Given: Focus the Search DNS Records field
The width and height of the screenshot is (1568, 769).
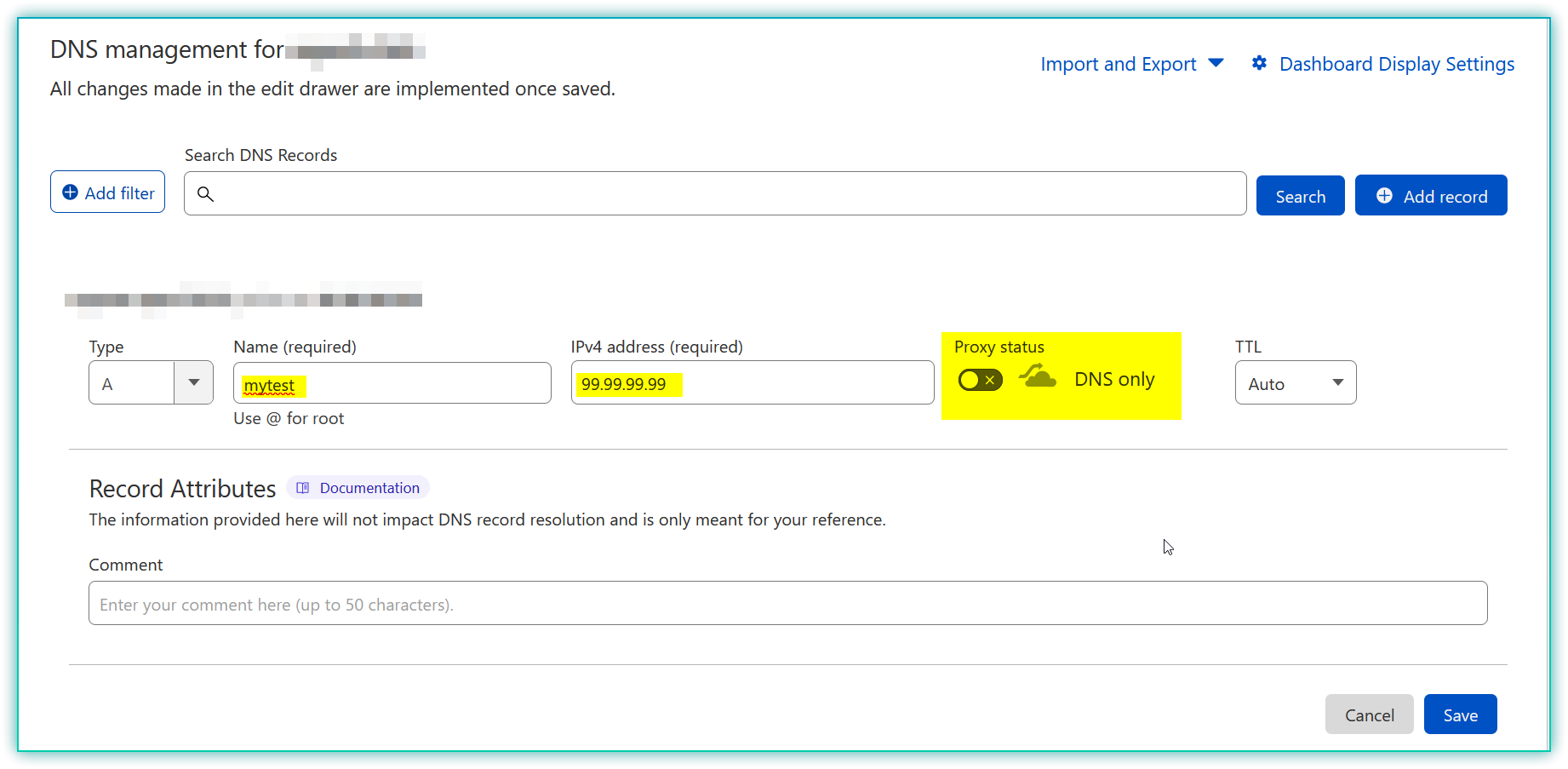Looking at the screenshot, I should (x=715, y=193).
